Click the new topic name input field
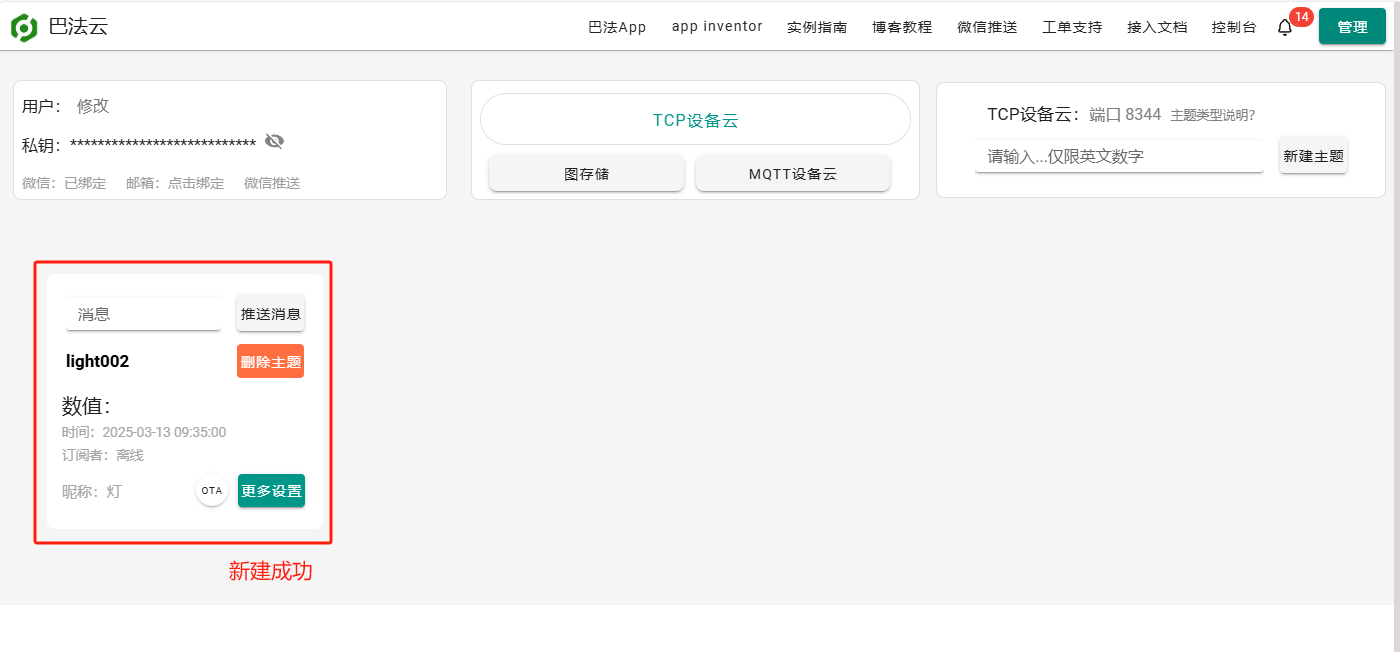 pos(1119,156)
